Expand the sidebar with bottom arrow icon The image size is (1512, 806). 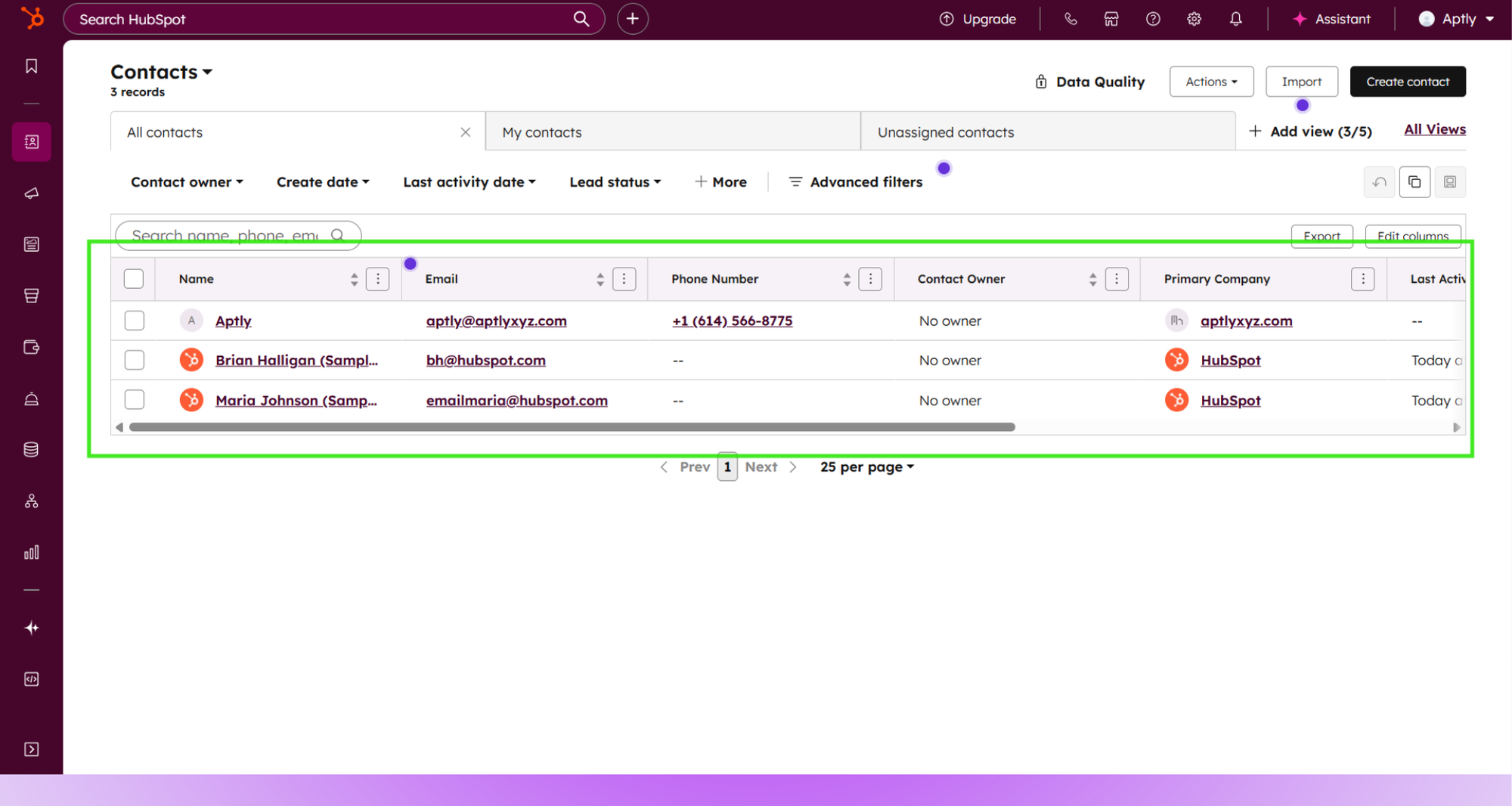pos(32,749)
